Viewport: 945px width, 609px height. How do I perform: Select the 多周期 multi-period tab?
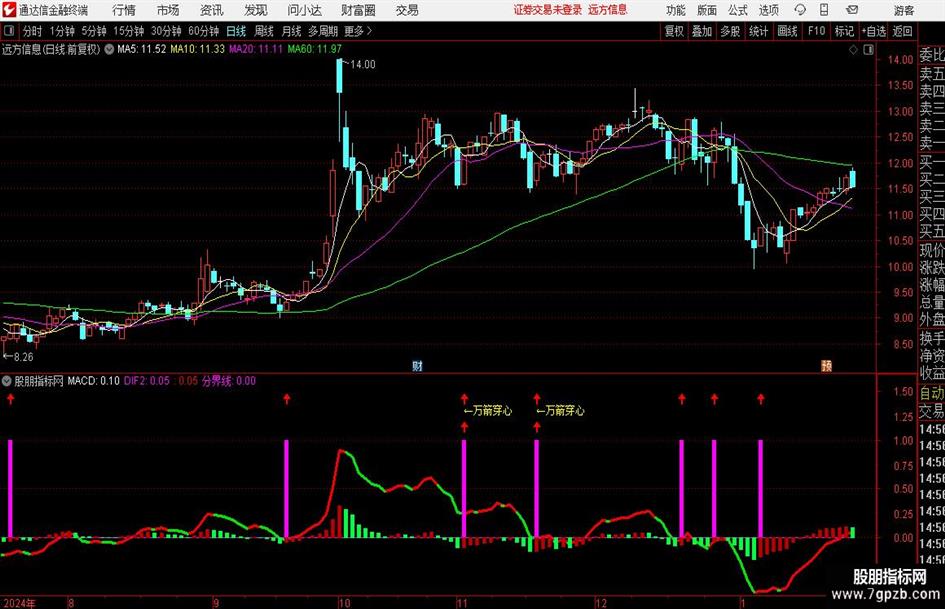pyautogui.click(x=323, y=31)
